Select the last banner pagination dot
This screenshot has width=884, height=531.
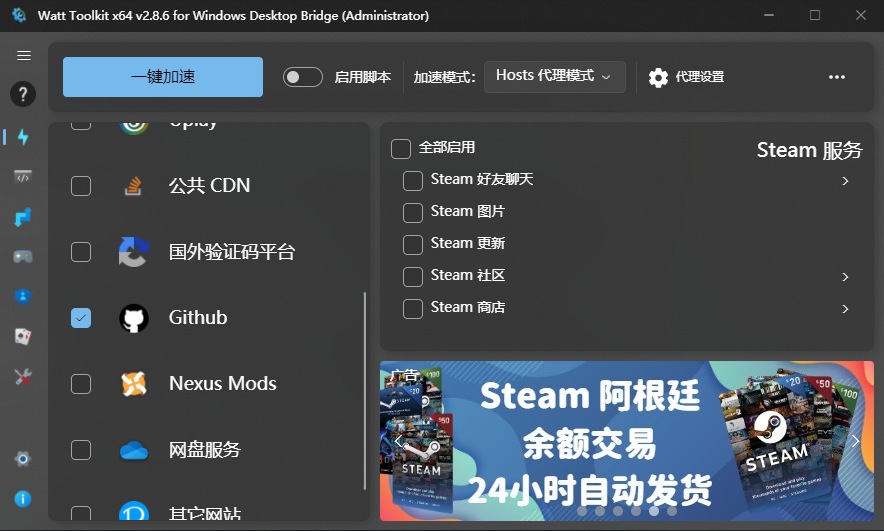[671, 511]
